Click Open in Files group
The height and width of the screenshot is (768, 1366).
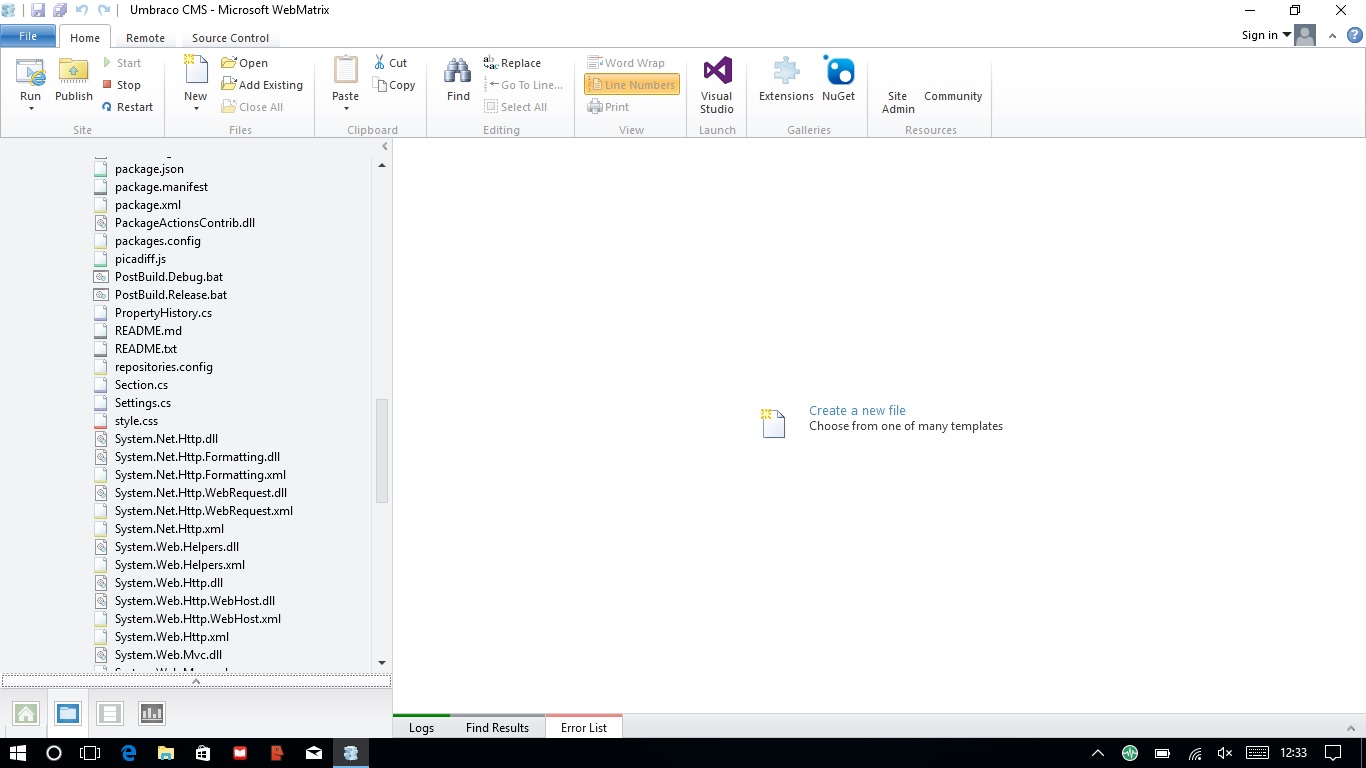click(x=245, y=63)
